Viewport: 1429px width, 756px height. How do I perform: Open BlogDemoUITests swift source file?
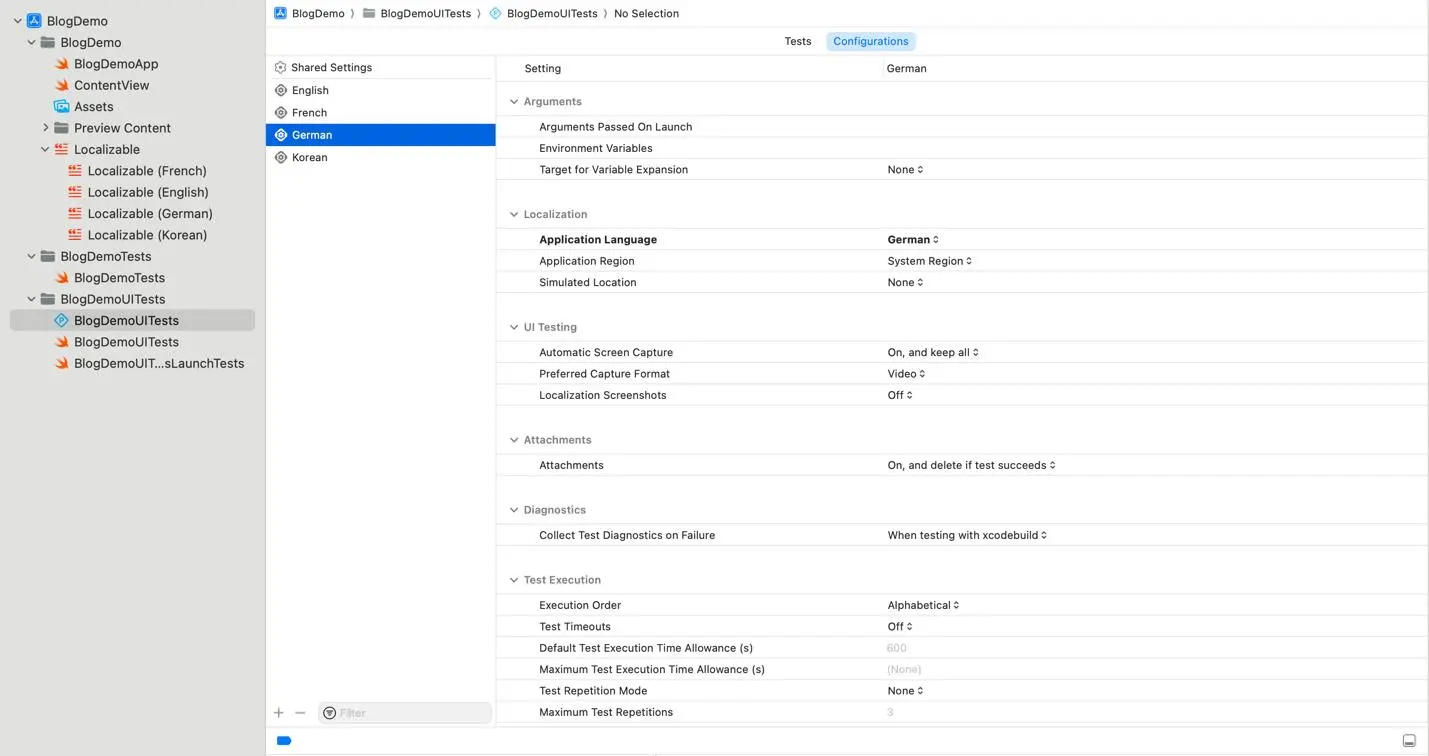[126, 342]
